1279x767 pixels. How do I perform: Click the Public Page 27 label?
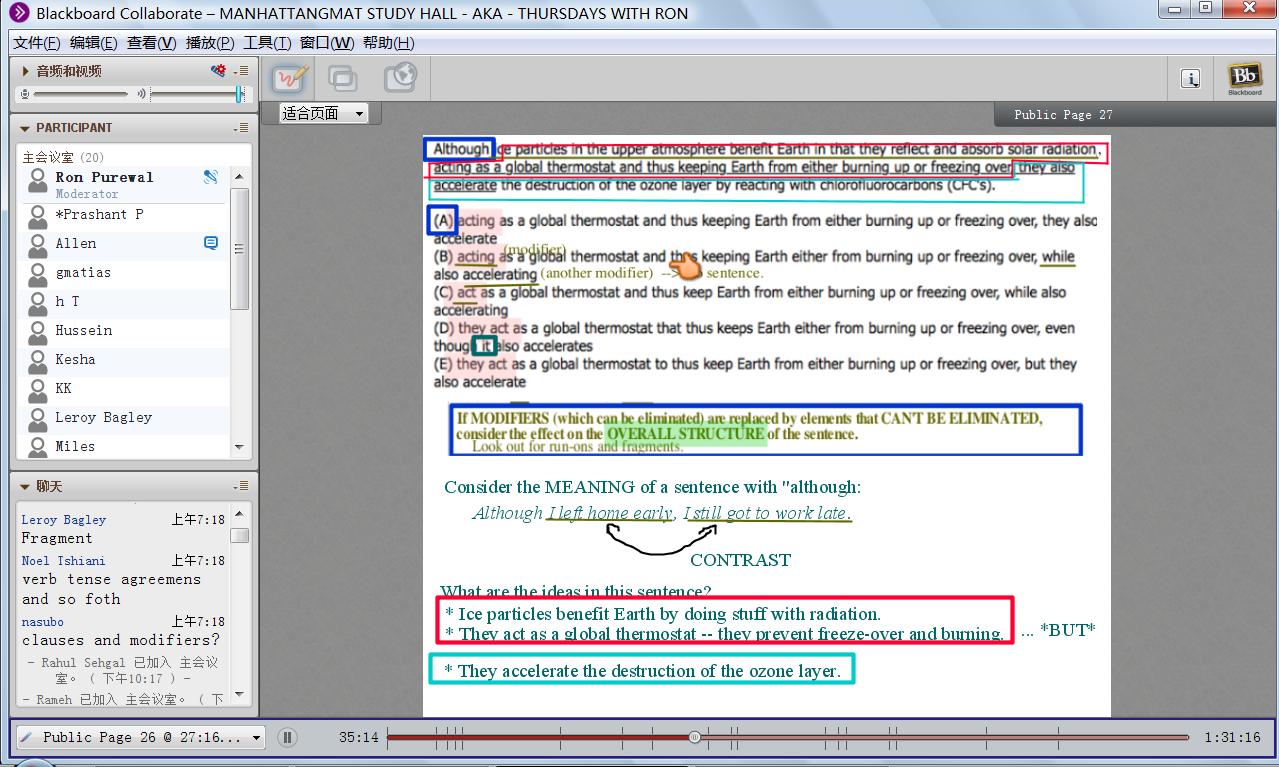(x=1063, y=115)
